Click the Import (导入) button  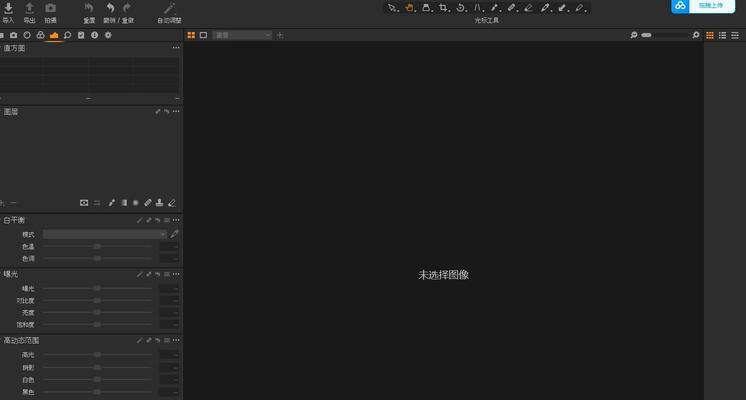(x=8, y=12)
